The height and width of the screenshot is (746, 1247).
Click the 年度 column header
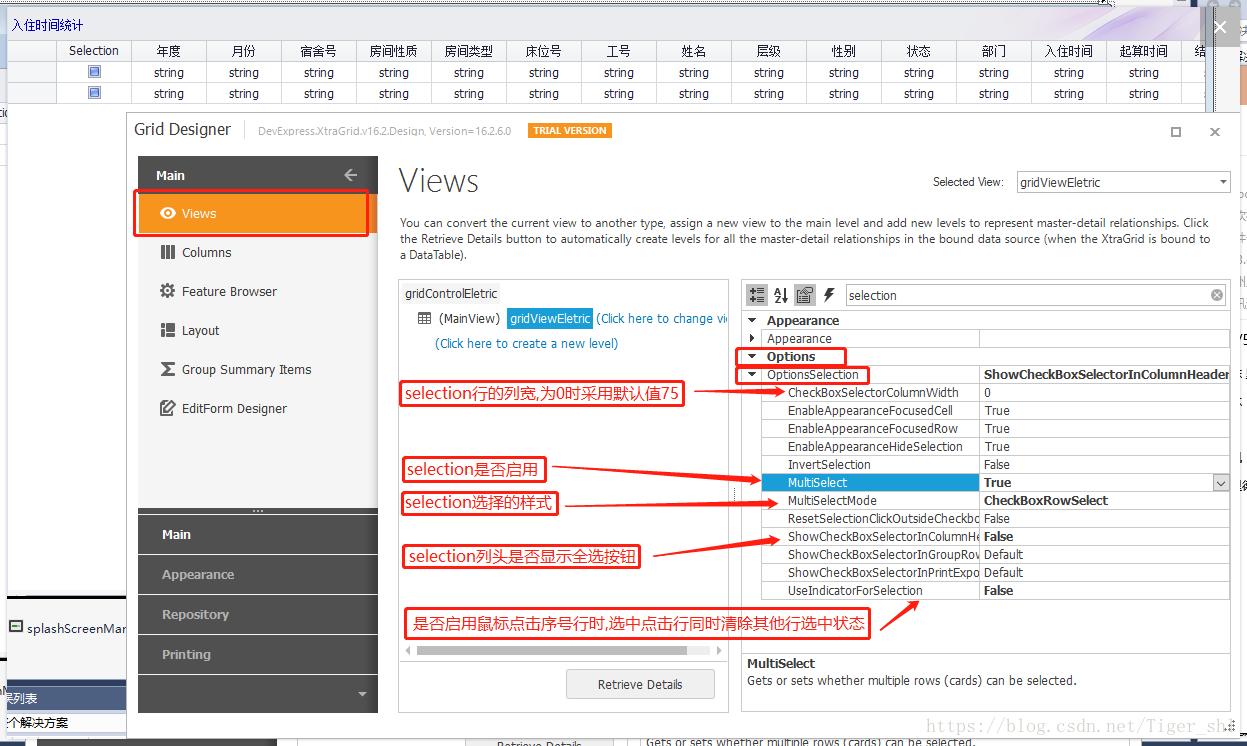point(169,51)
